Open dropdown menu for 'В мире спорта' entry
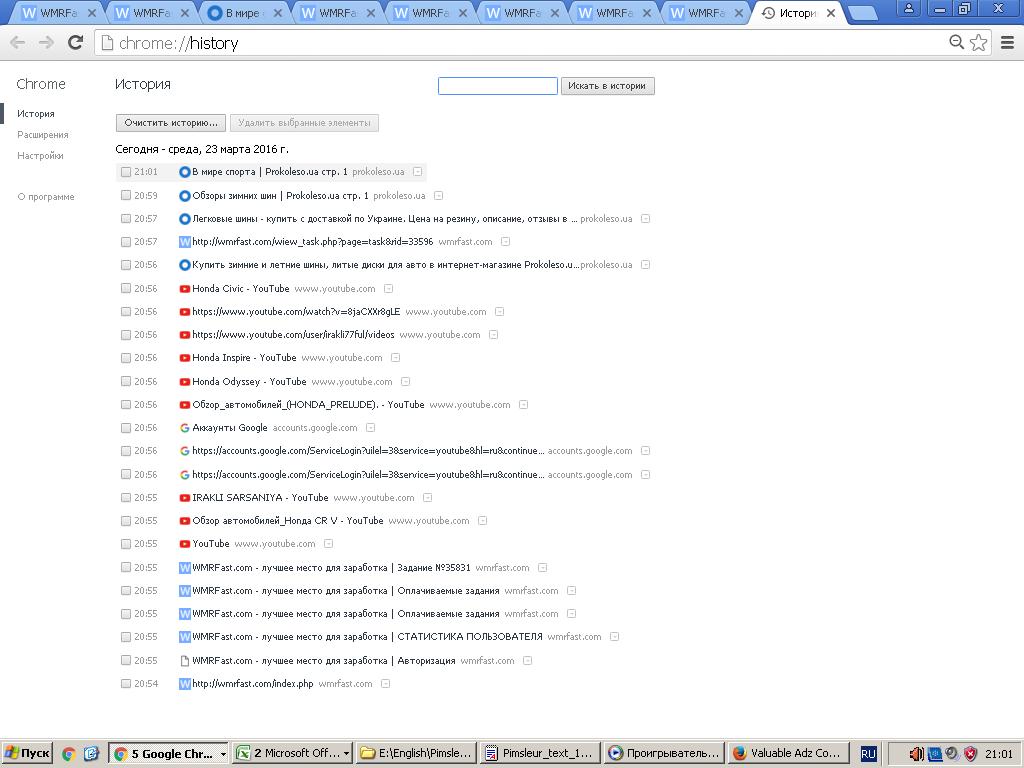The width and height of the screenshot is (1024, 768). tap(418, 172)
